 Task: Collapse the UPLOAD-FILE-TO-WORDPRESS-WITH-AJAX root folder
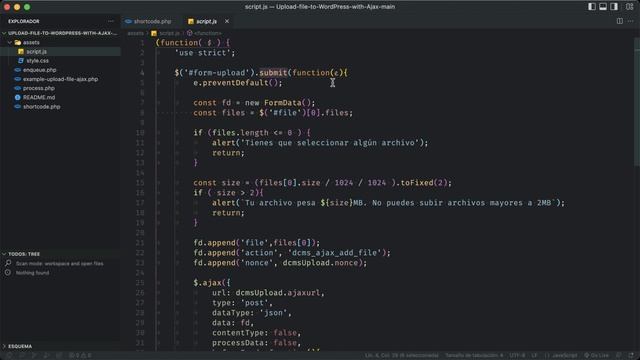(x=60, y=33)
